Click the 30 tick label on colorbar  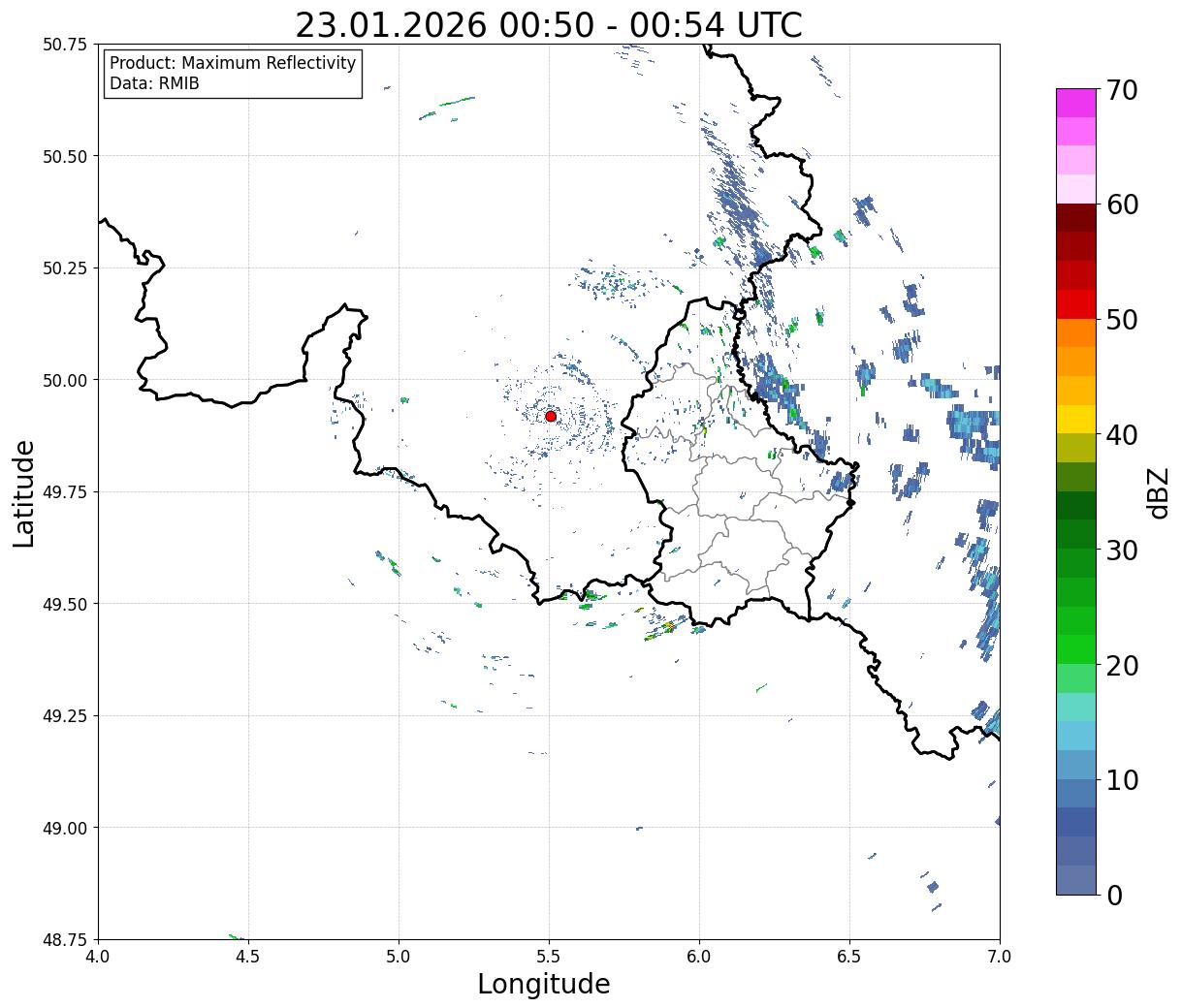coord(1122,551)
